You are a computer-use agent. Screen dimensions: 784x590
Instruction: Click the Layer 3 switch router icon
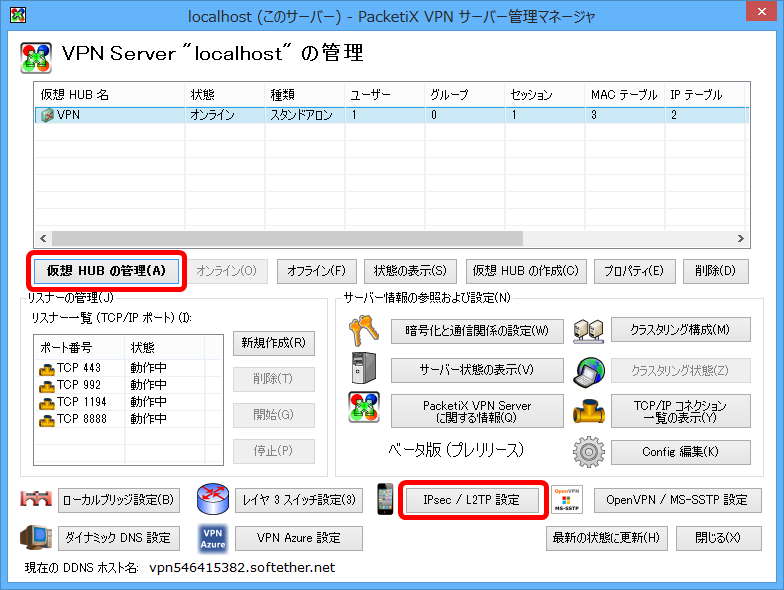pyautogui.click(x=213, y=499)
